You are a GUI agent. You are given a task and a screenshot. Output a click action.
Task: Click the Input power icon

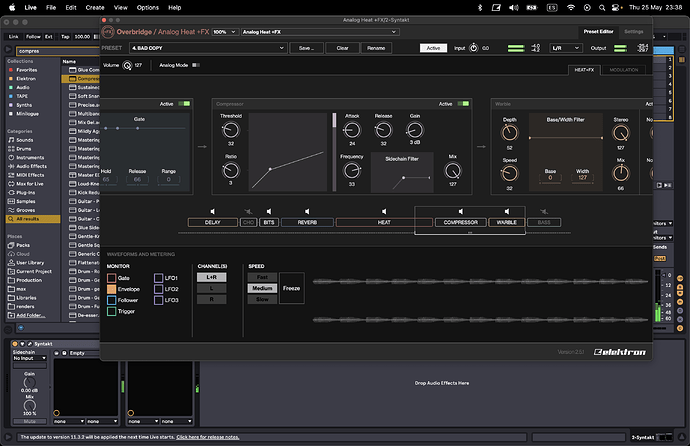[474, 47]
